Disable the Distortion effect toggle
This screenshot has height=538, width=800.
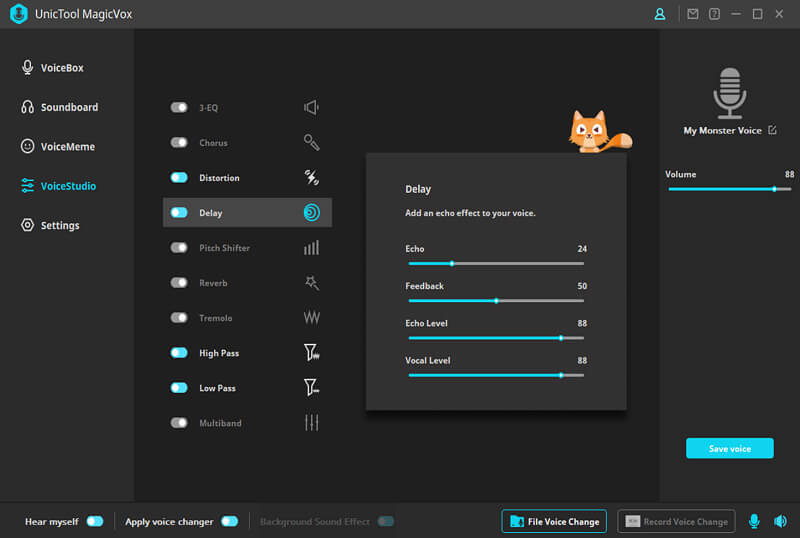click(179, 177)
